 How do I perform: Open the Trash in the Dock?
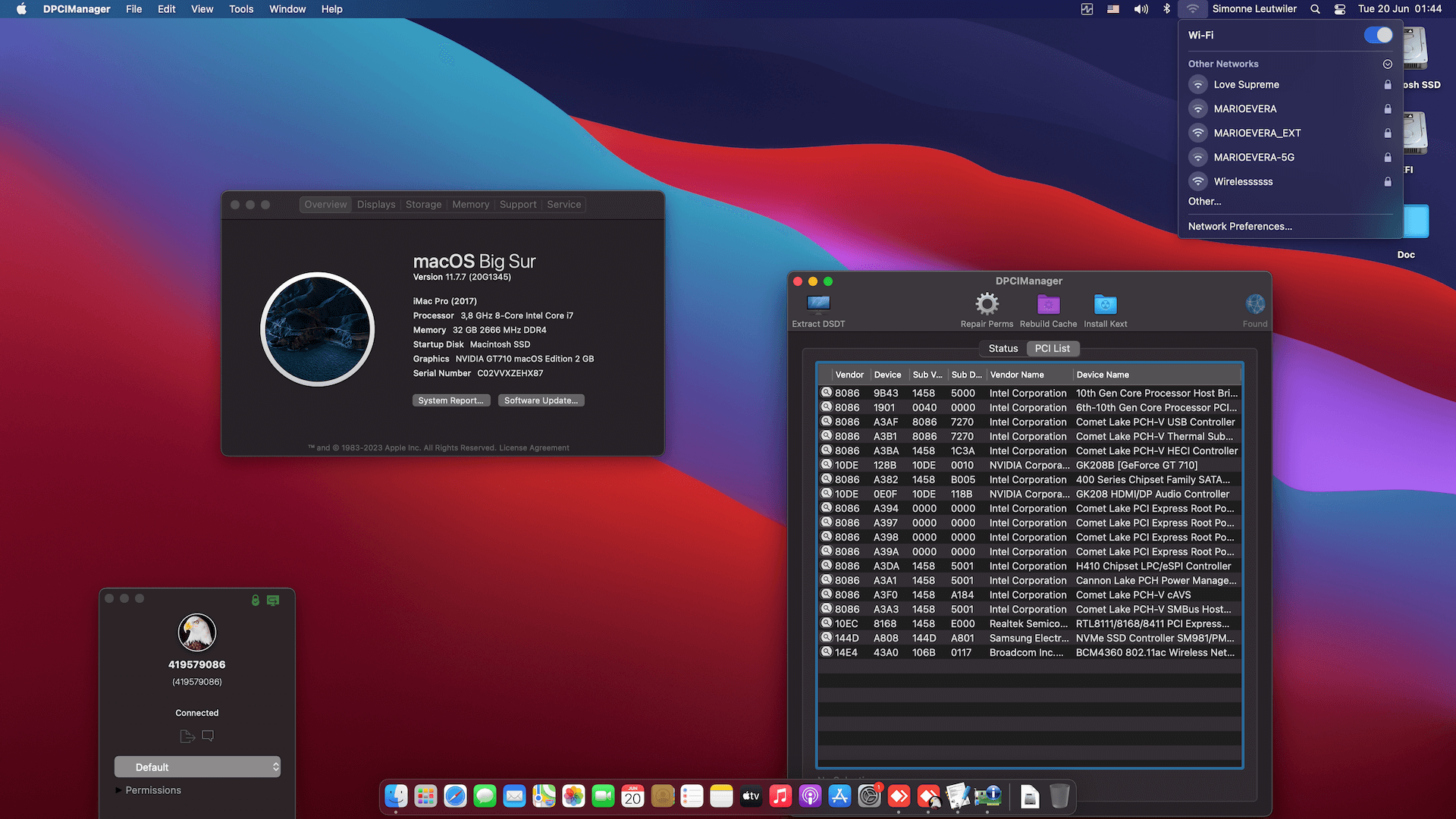(x=1059, y=795)
